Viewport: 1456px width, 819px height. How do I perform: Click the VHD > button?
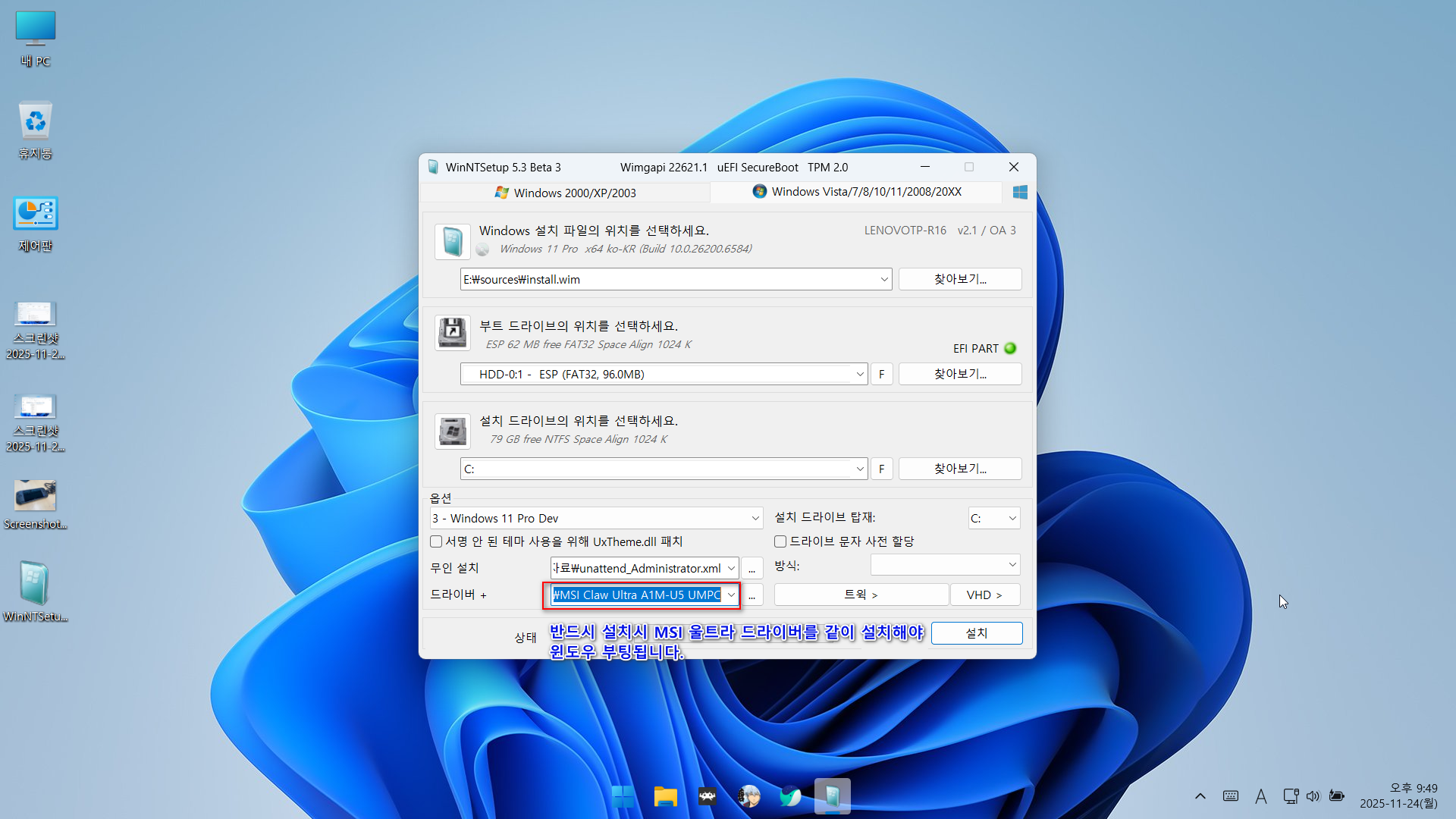click(984, 595)
